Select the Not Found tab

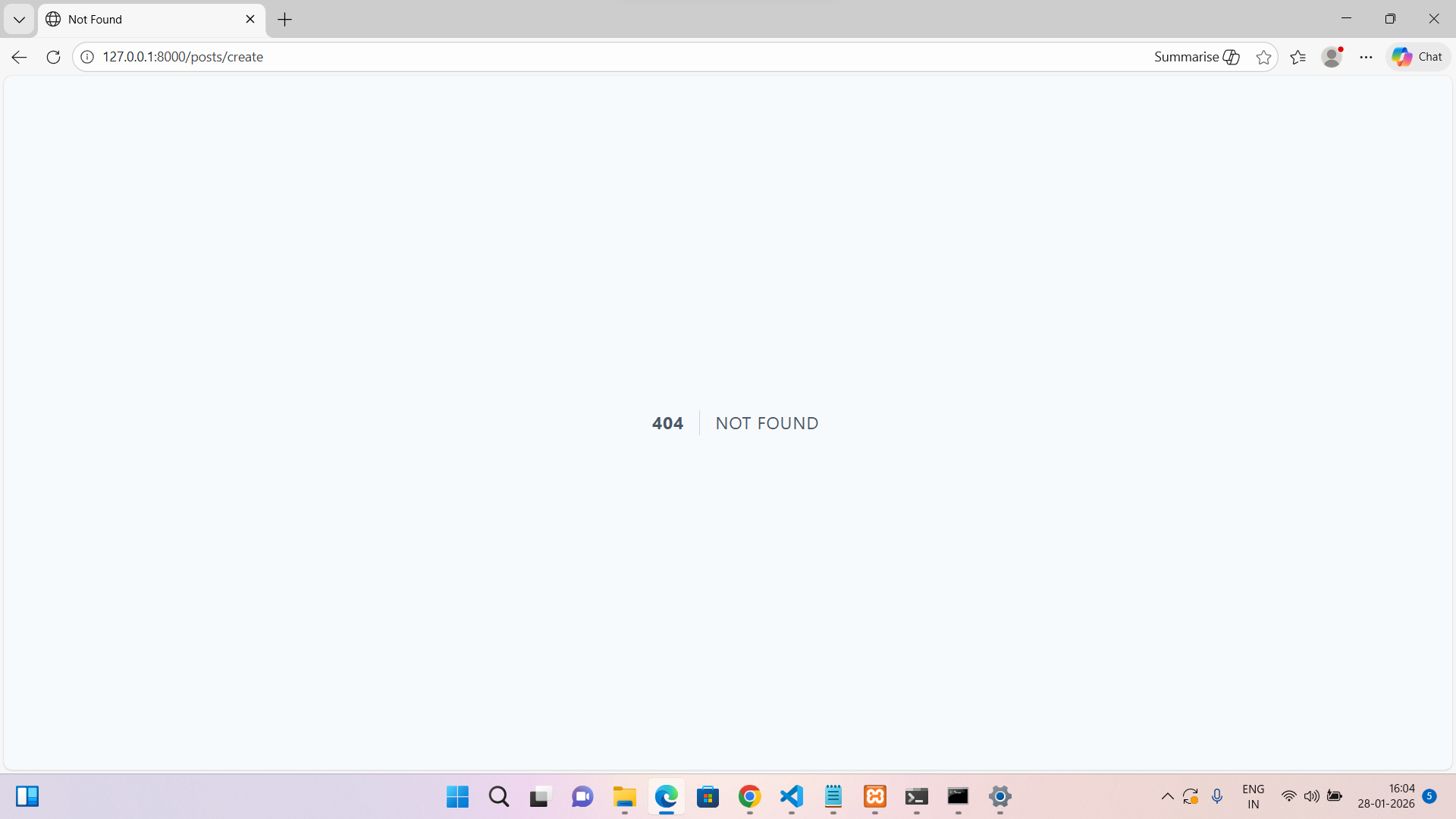[152, 20]
